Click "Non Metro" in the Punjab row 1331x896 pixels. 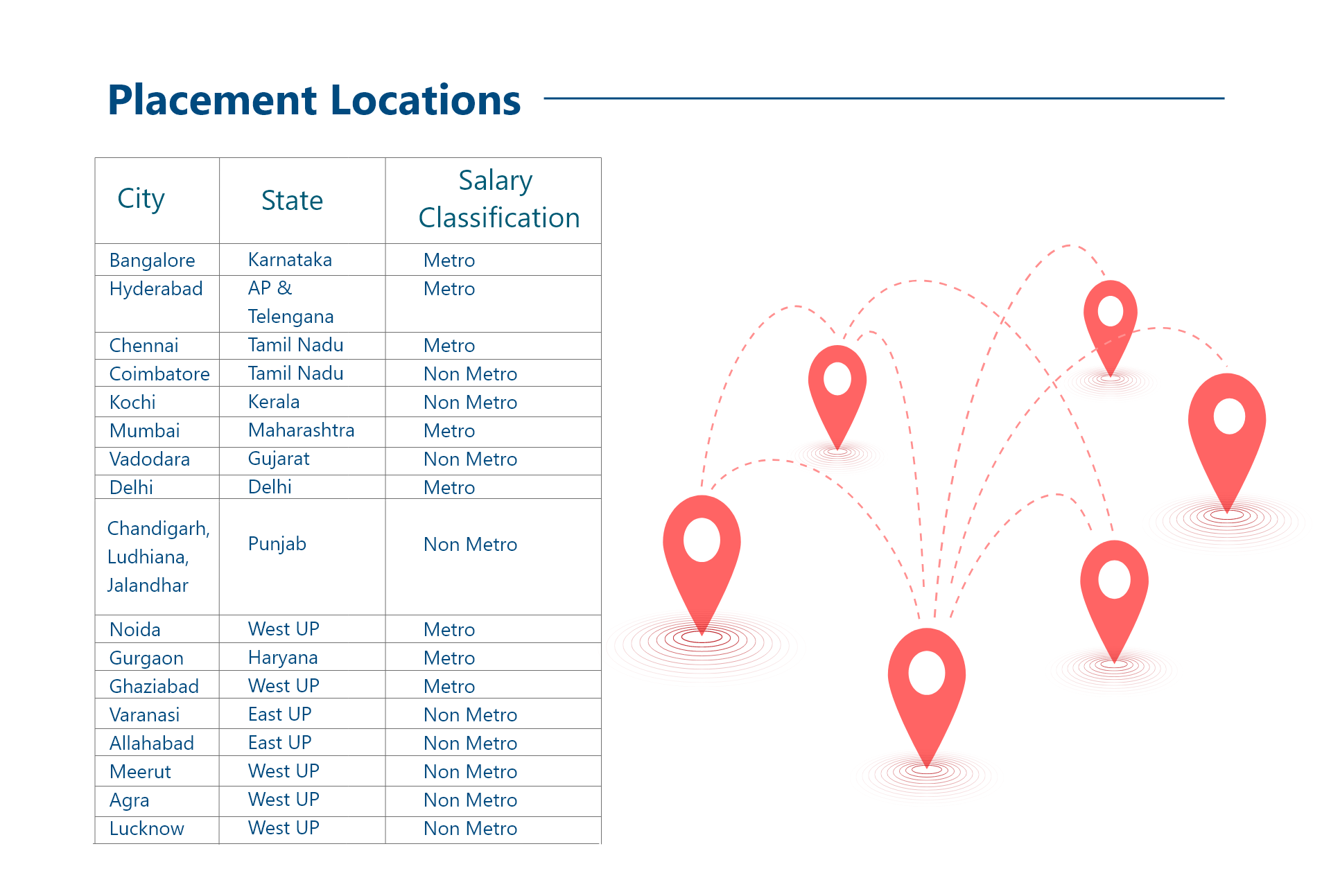point(470,545)
